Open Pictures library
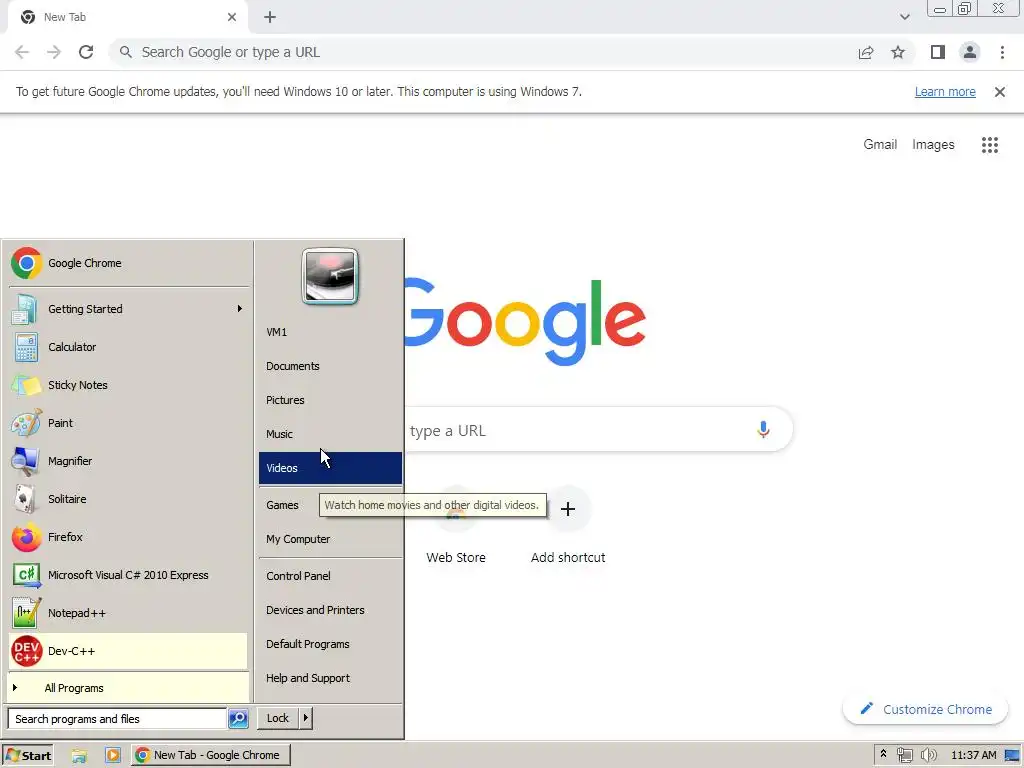1024x768 pixels. tap(330, 400)
